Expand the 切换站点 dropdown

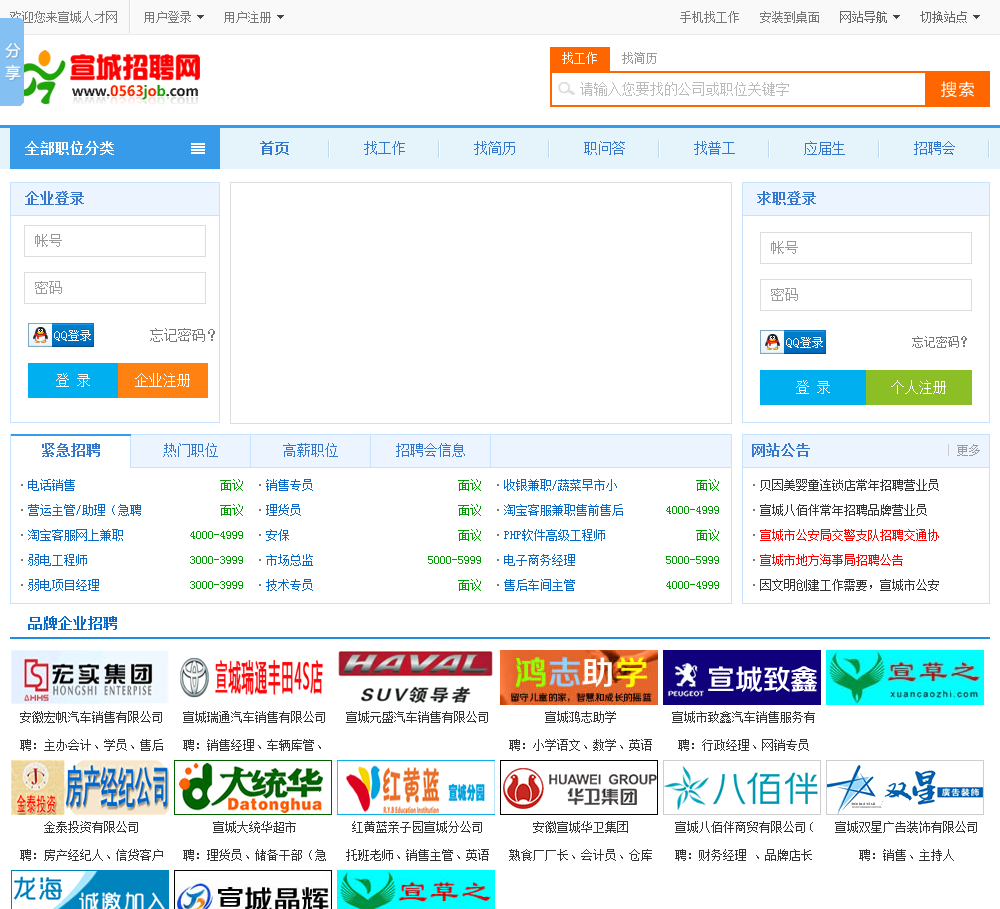pos(950,17)
